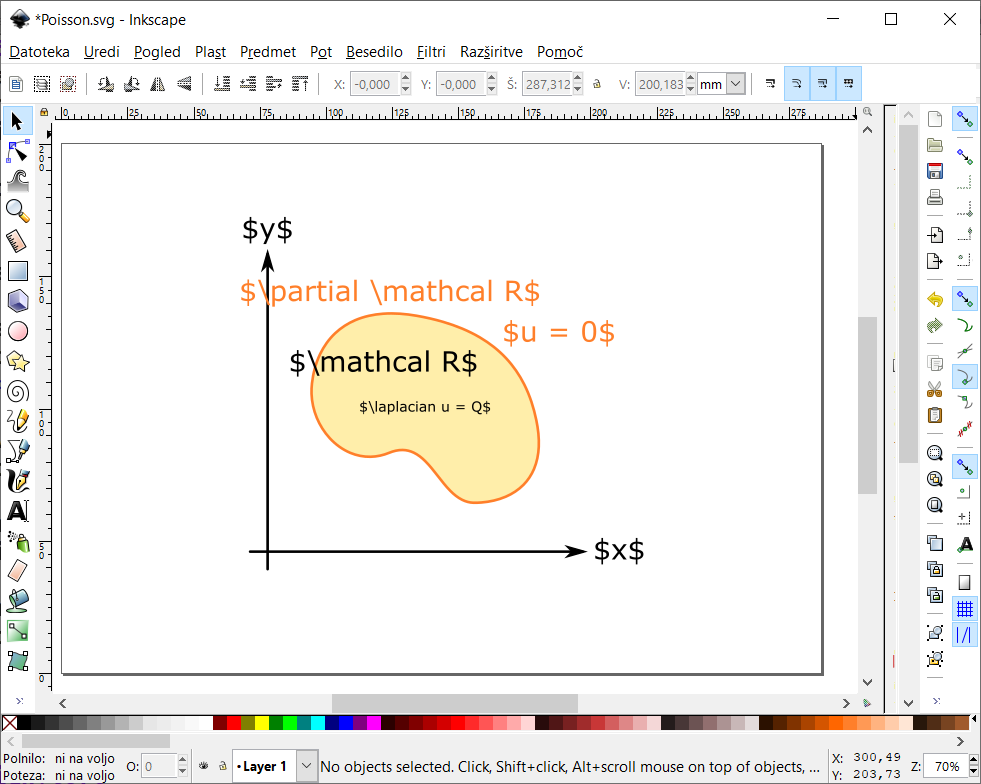The width and height of the screenshot is (981, 784).
Task: Open the mm units dropdown
Action: [736, 85]
